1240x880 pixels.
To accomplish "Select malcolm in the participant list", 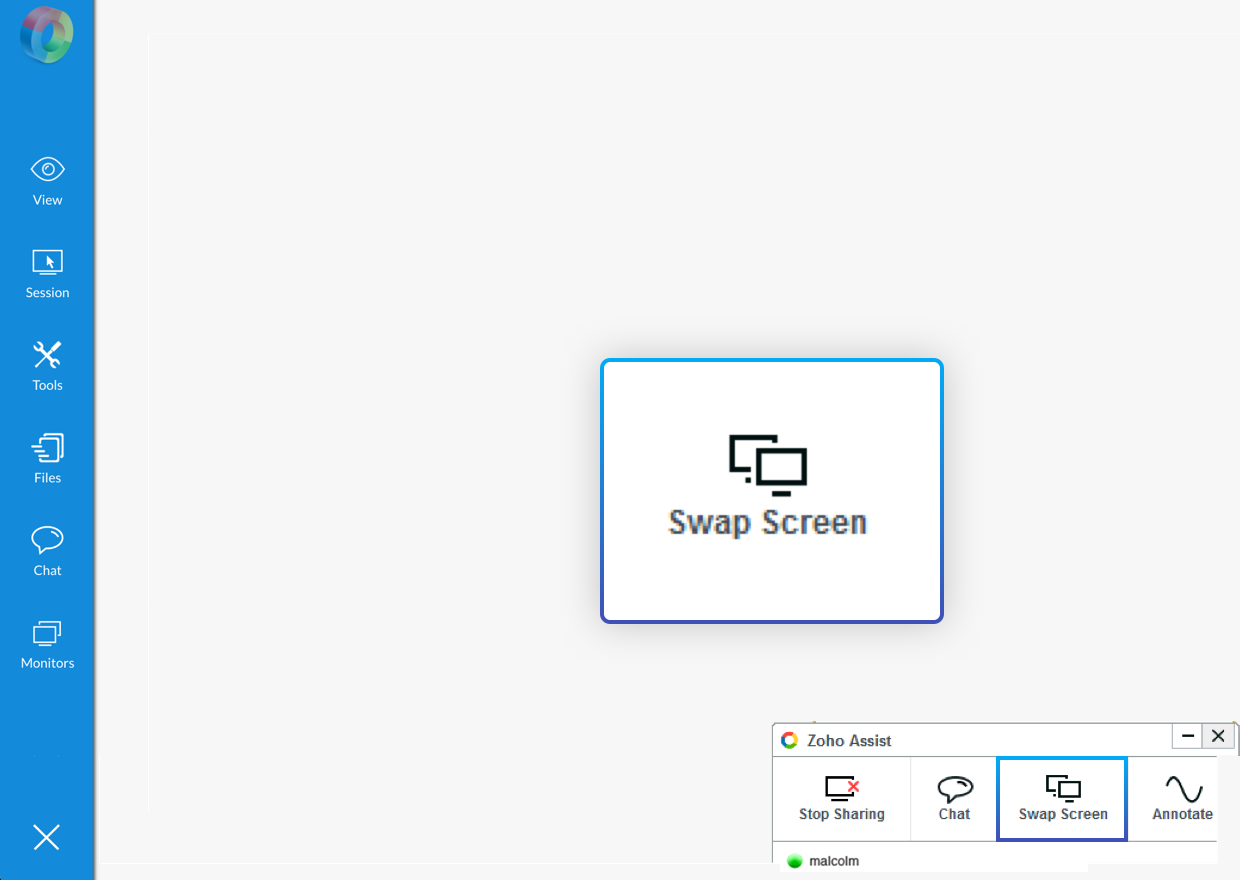I will tap(836, 861).
